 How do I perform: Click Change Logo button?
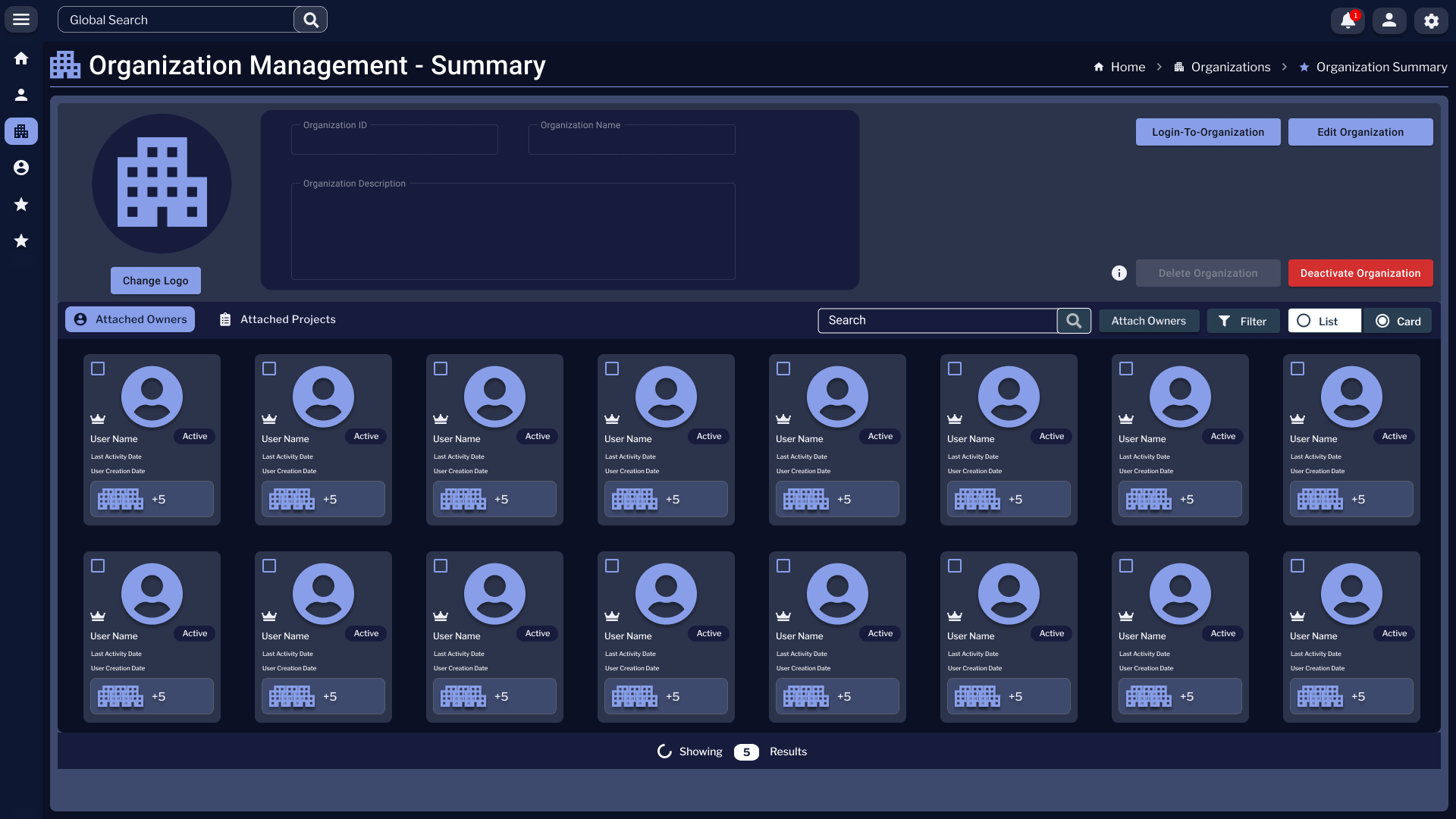(x=155, y=281)
